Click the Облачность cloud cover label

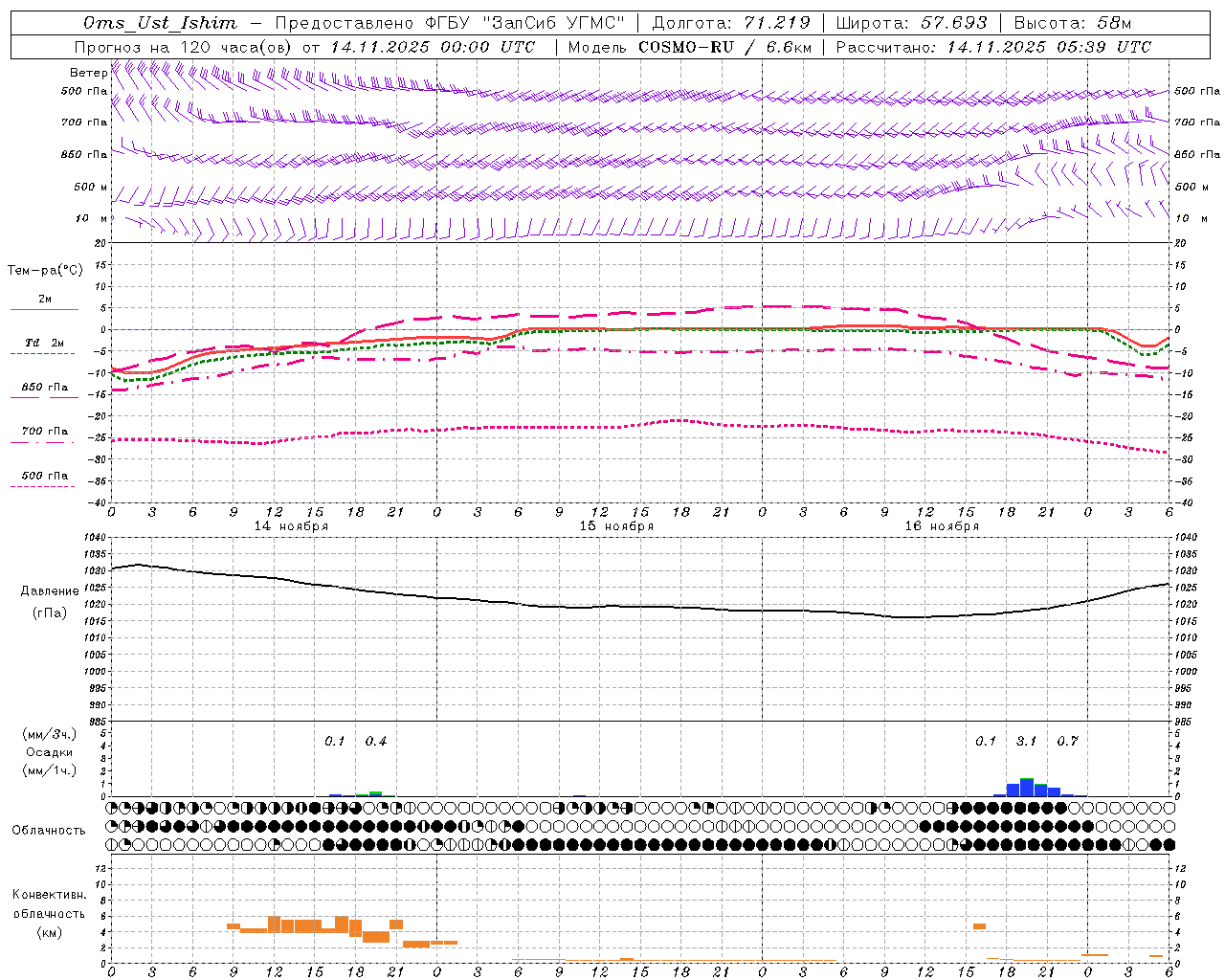[x=49, y=831]
